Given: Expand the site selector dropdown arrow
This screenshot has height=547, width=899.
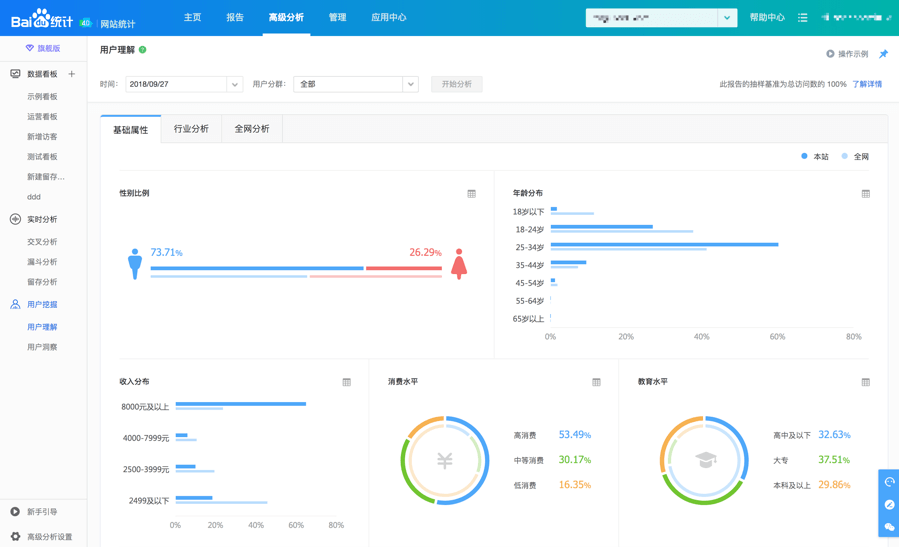Looking at the screenshot, I should click(727, 18).
